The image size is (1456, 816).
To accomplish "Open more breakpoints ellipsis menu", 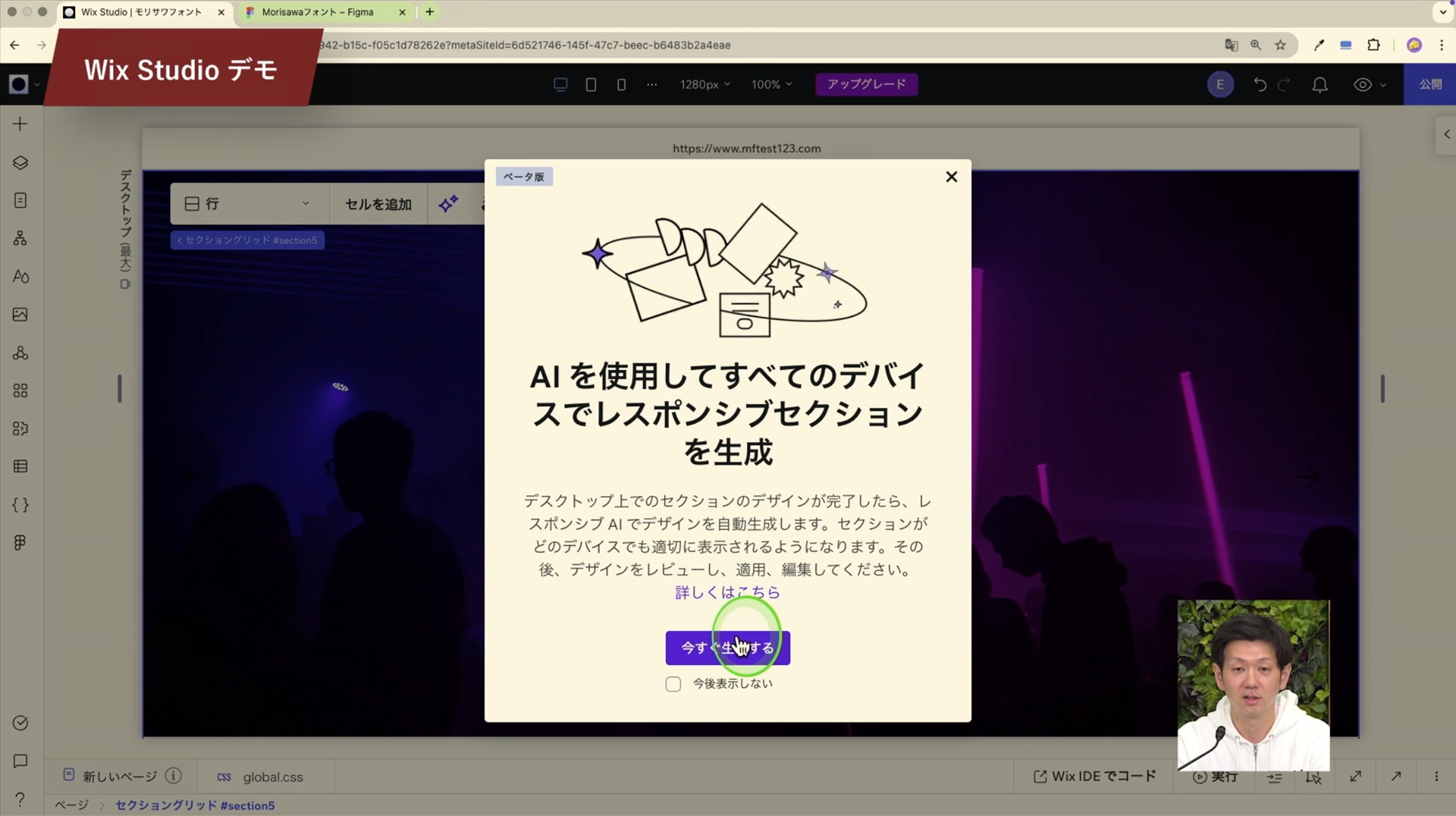I will point(651,84).
